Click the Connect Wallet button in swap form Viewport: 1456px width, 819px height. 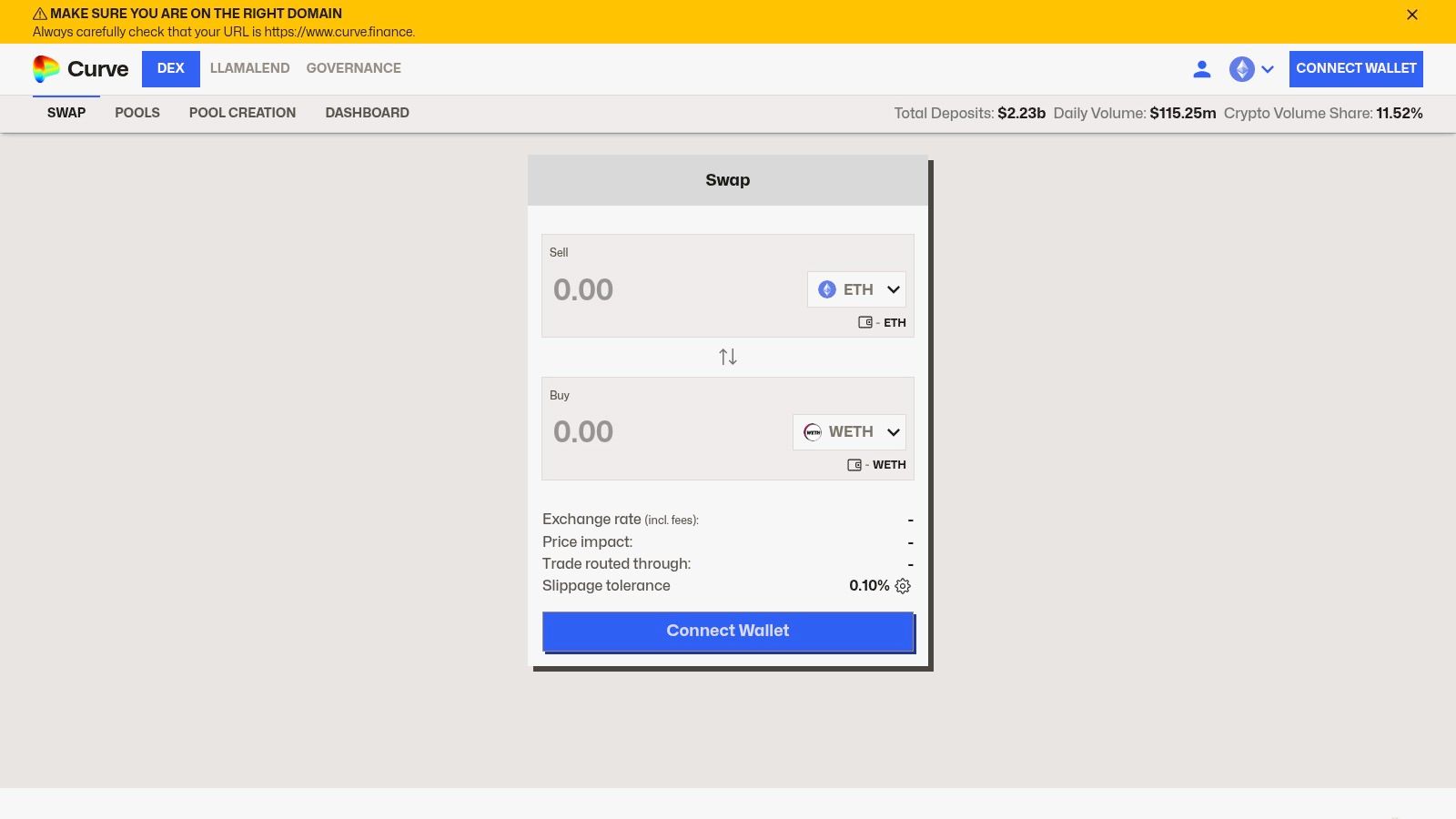[728, 631]
